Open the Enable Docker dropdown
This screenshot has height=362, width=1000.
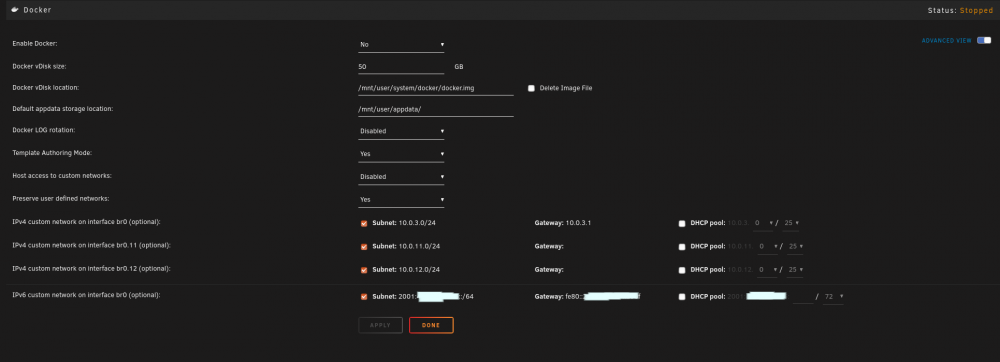401,45
